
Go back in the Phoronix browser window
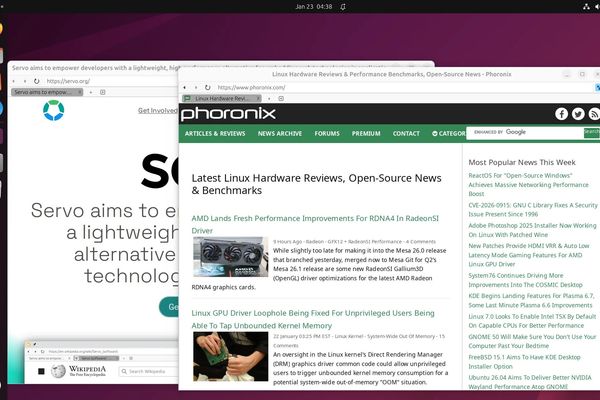pyautogui.click(x=185, y=88)
